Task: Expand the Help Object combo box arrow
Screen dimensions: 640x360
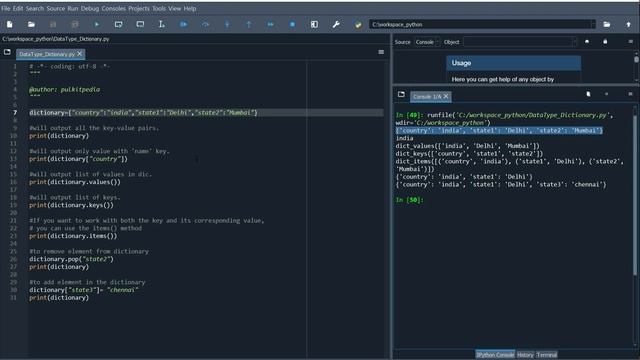Action: [574, 42]
